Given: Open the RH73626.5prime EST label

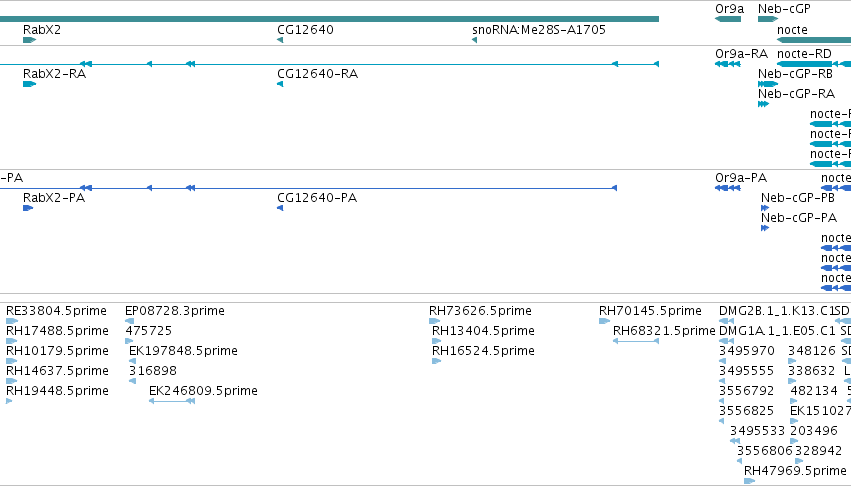Looking at the screenshot, I should point(480,311).
